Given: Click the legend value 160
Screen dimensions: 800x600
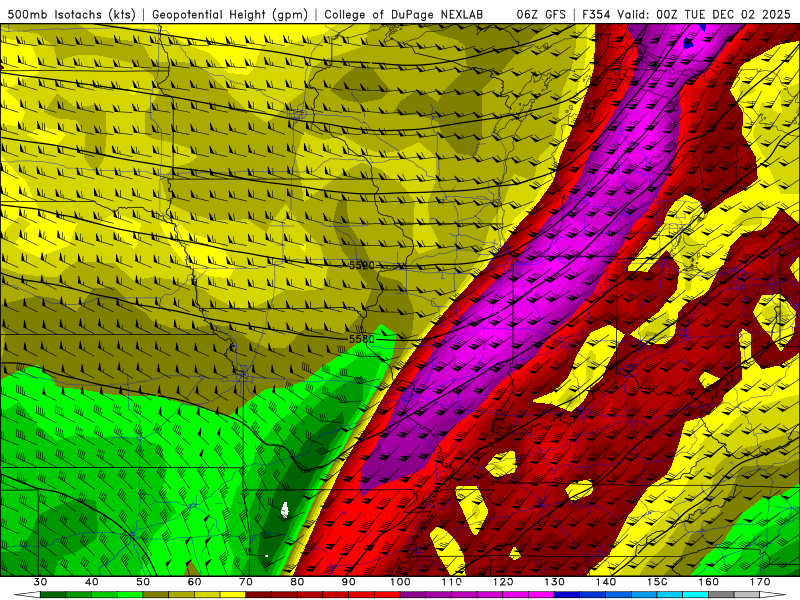Looking at the screenshot, I should 709,582.
